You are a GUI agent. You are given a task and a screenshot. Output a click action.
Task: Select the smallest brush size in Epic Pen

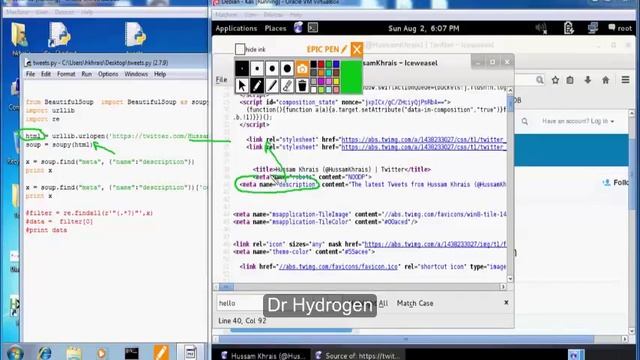242,69
